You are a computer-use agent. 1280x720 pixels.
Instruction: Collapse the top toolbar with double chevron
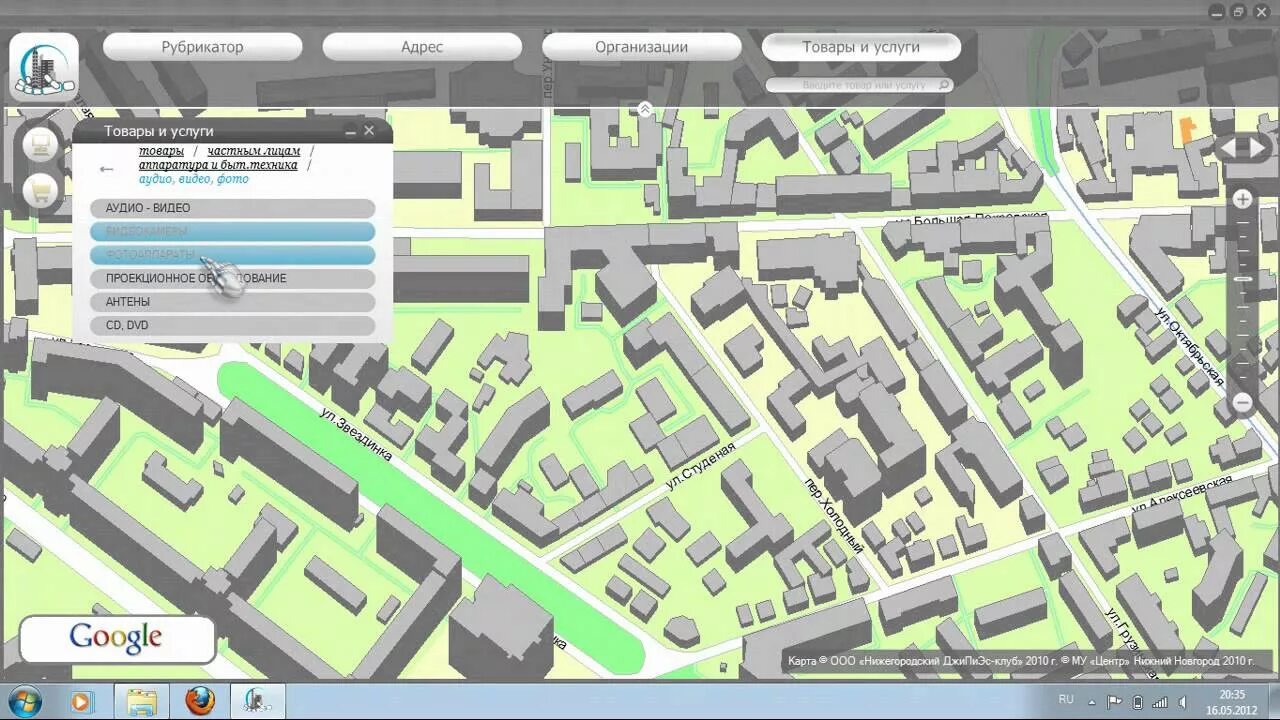pos(645,108)
